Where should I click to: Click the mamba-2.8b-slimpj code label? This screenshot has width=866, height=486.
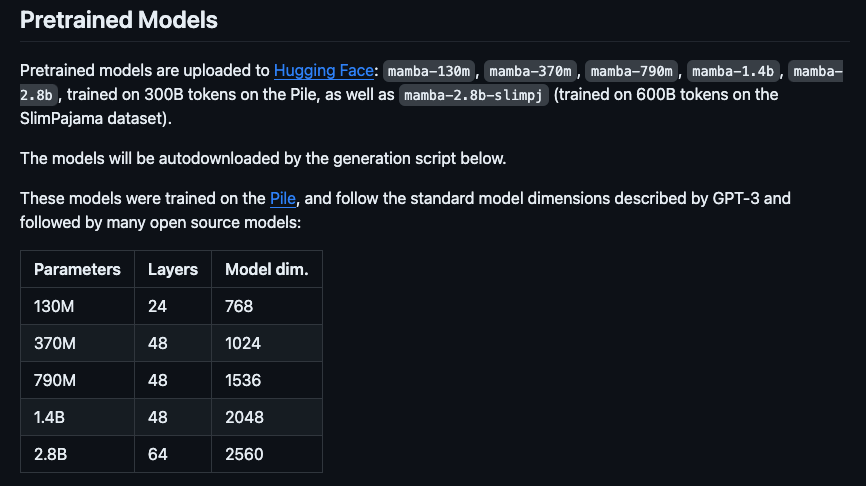click(x=473, y=95)
